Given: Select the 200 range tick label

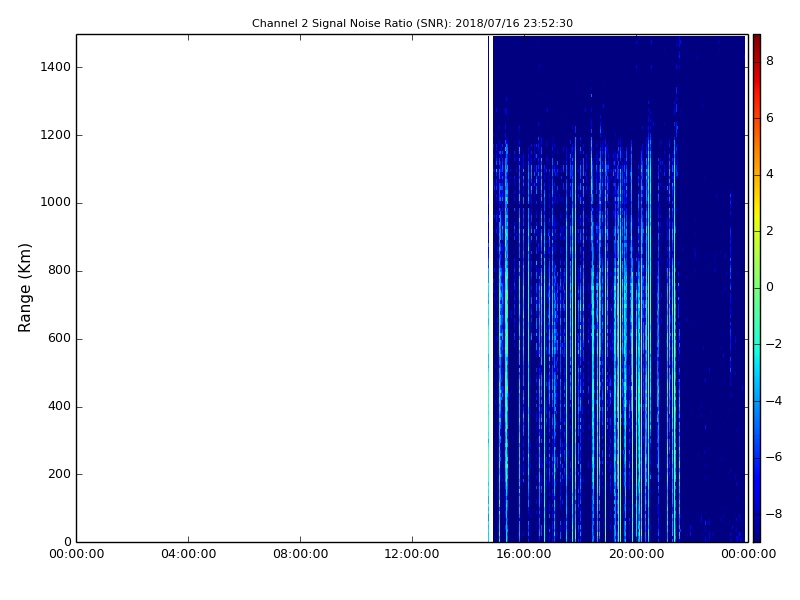Looking at the screenshot, I should [59, 474].
